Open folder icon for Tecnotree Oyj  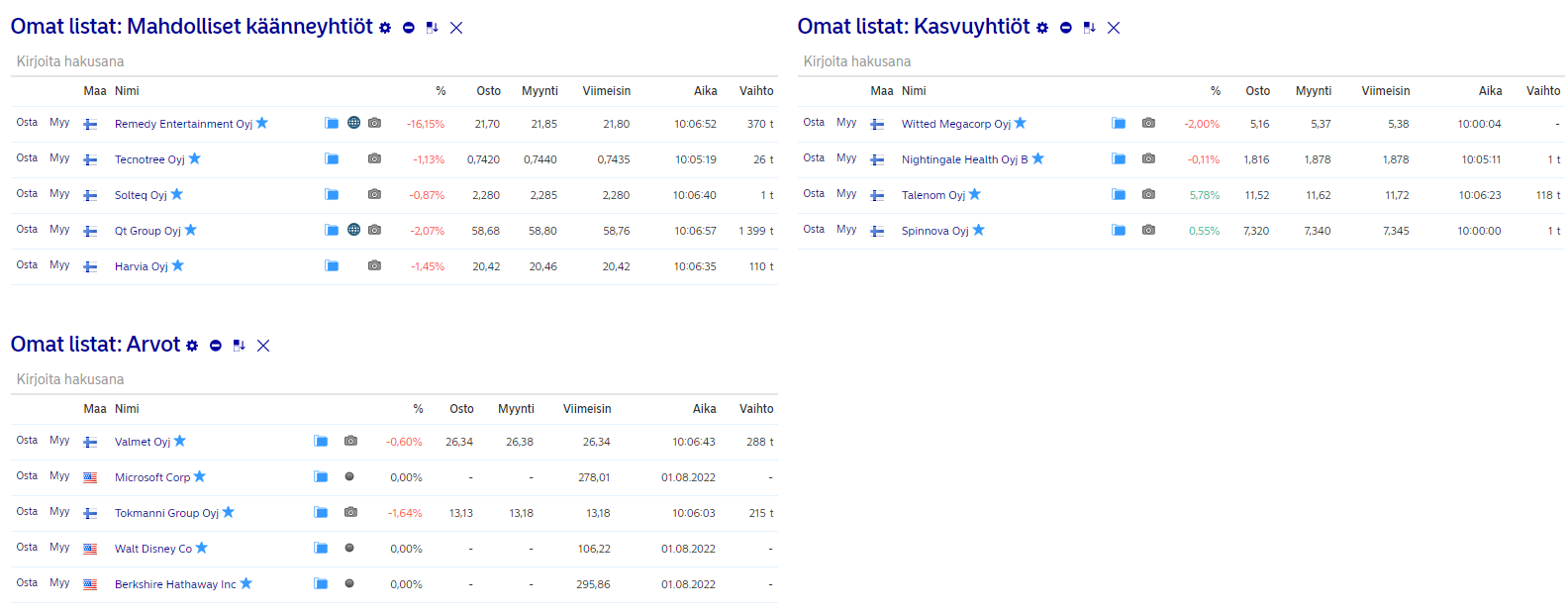[x=332, y=158]
